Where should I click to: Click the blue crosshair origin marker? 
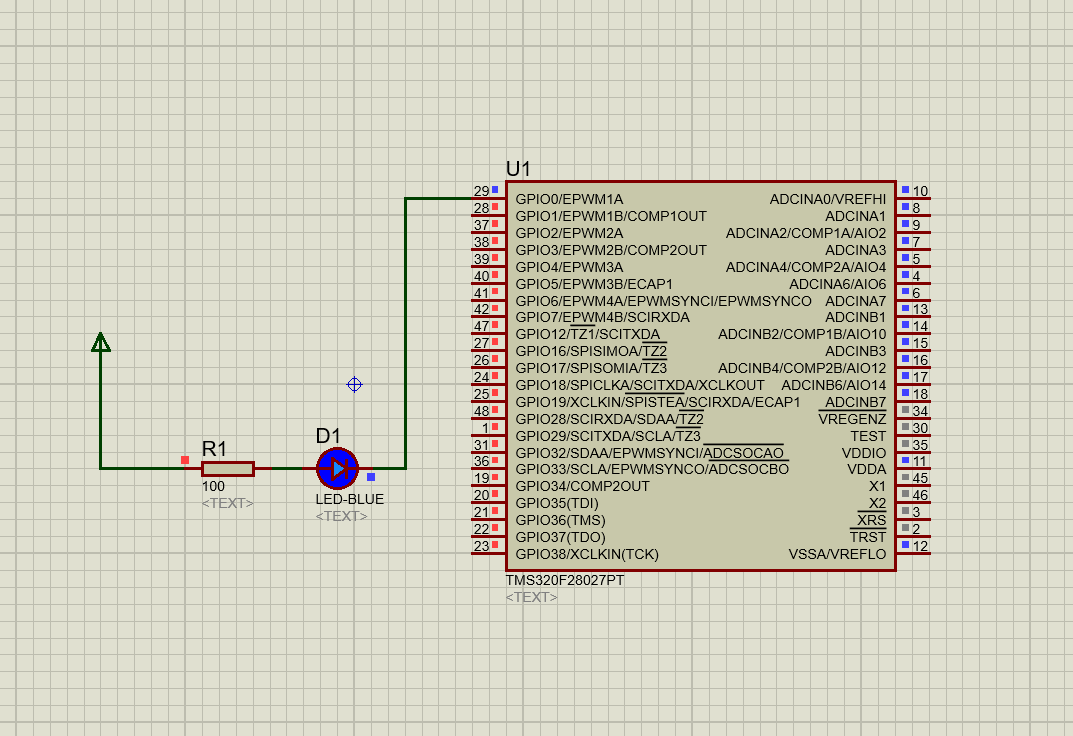[x=354, y=384]
